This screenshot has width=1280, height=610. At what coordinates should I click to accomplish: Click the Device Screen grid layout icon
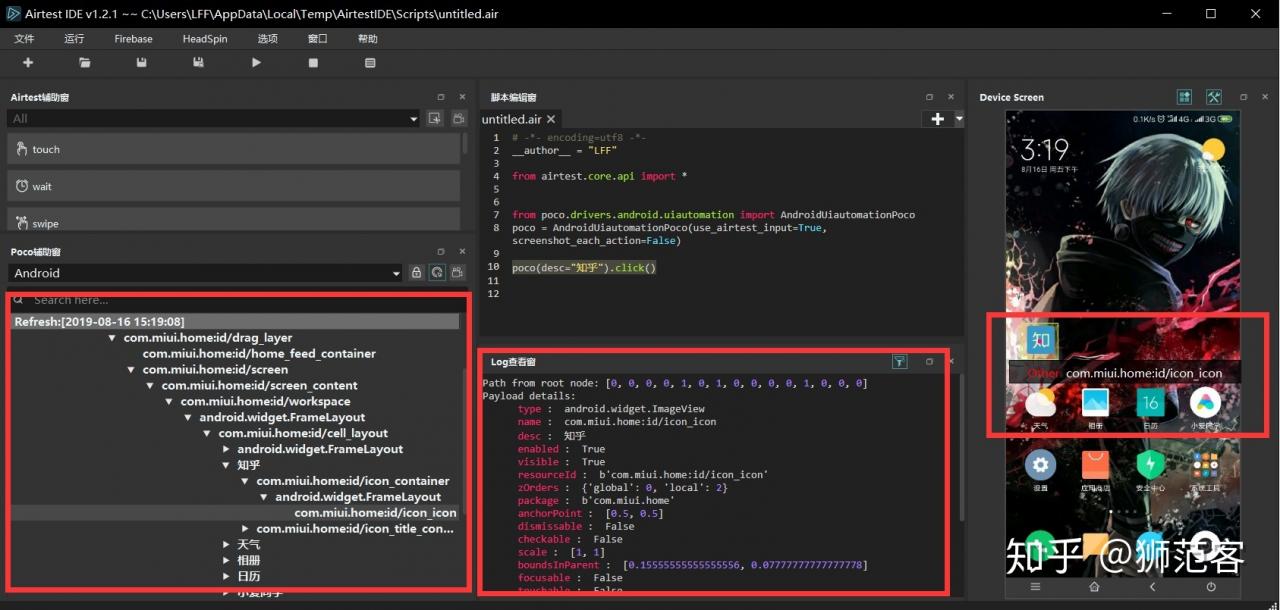pos(1185,97)
